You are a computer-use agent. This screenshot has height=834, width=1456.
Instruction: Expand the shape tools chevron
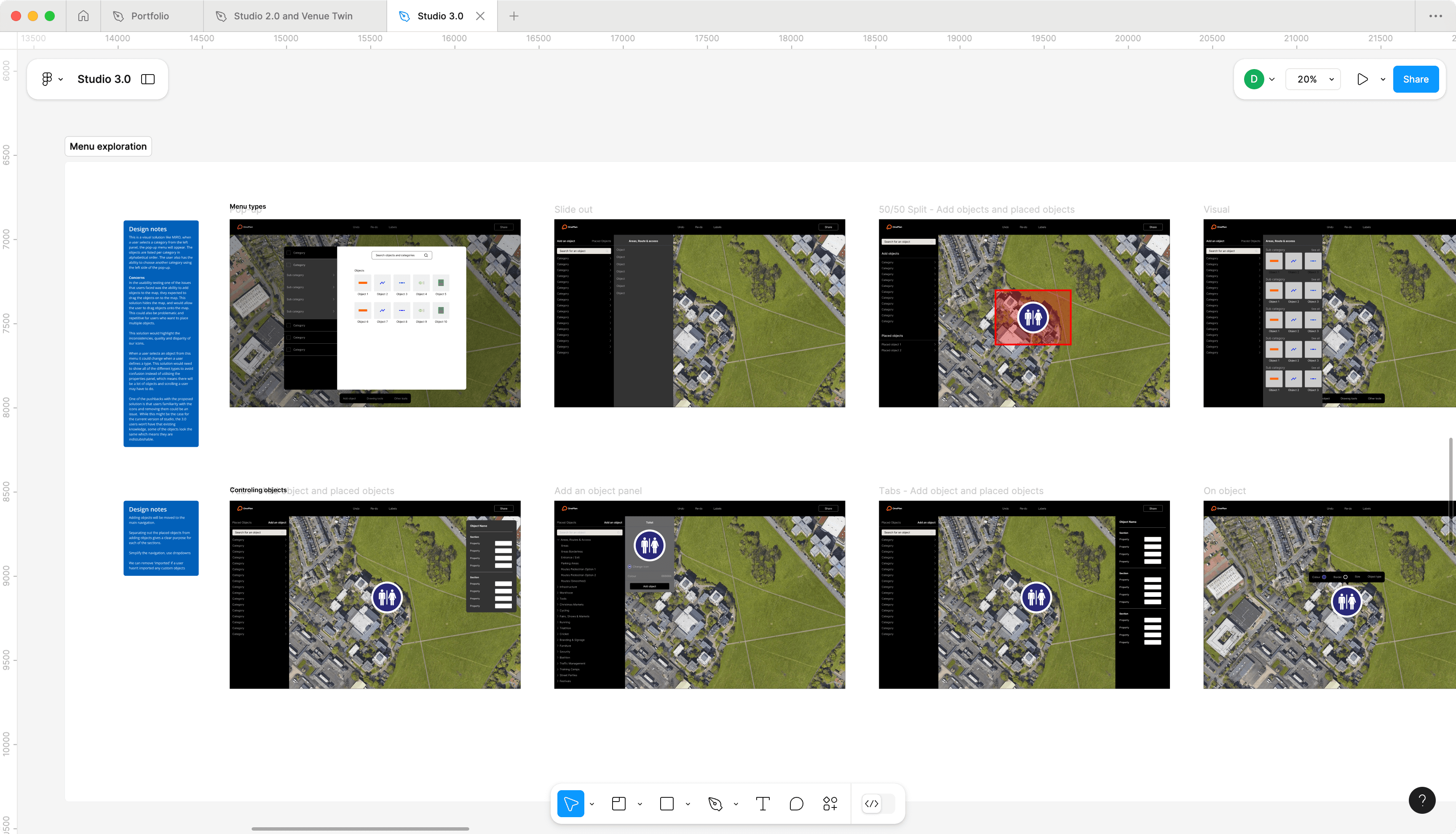(x=688, y=804)
